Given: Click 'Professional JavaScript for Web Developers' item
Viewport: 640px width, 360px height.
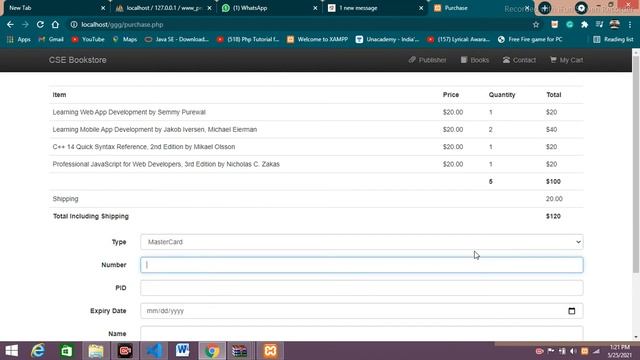Looking at the screenshot, I should [x=166, y=164].
